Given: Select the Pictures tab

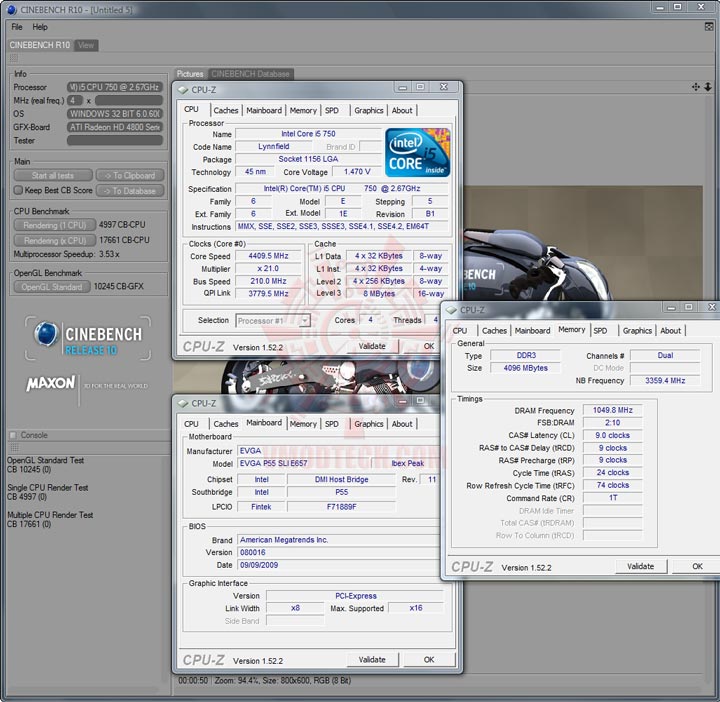Looking at the screenshot, I should [x=190, y=74].
